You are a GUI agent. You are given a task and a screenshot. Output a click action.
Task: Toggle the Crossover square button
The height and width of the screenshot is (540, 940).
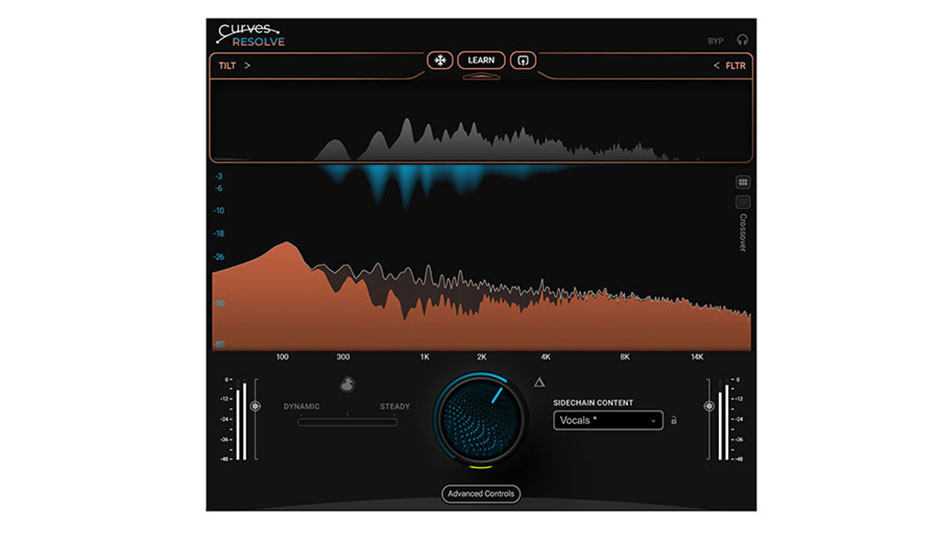tap(742, 202)
